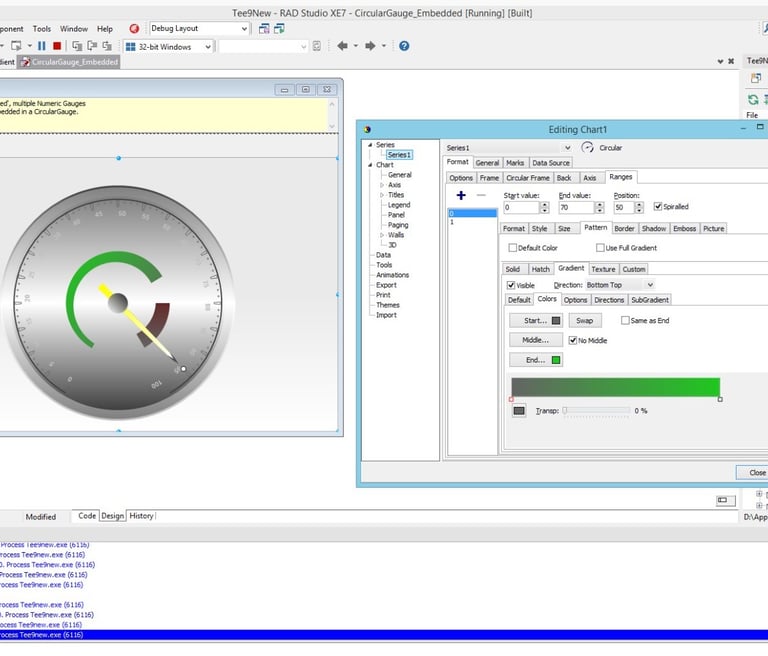This screenshot has height=656, width=768.
Task: Open the Series1 combo box
Action: (567, 147)
